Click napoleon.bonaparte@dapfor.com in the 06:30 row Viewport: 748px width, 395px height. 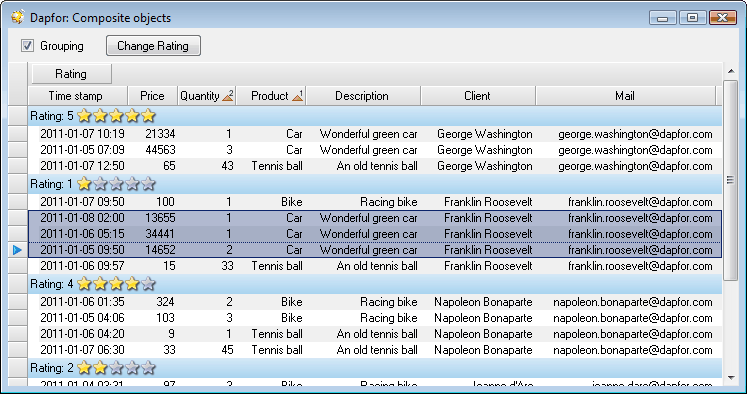click(633, 350)
